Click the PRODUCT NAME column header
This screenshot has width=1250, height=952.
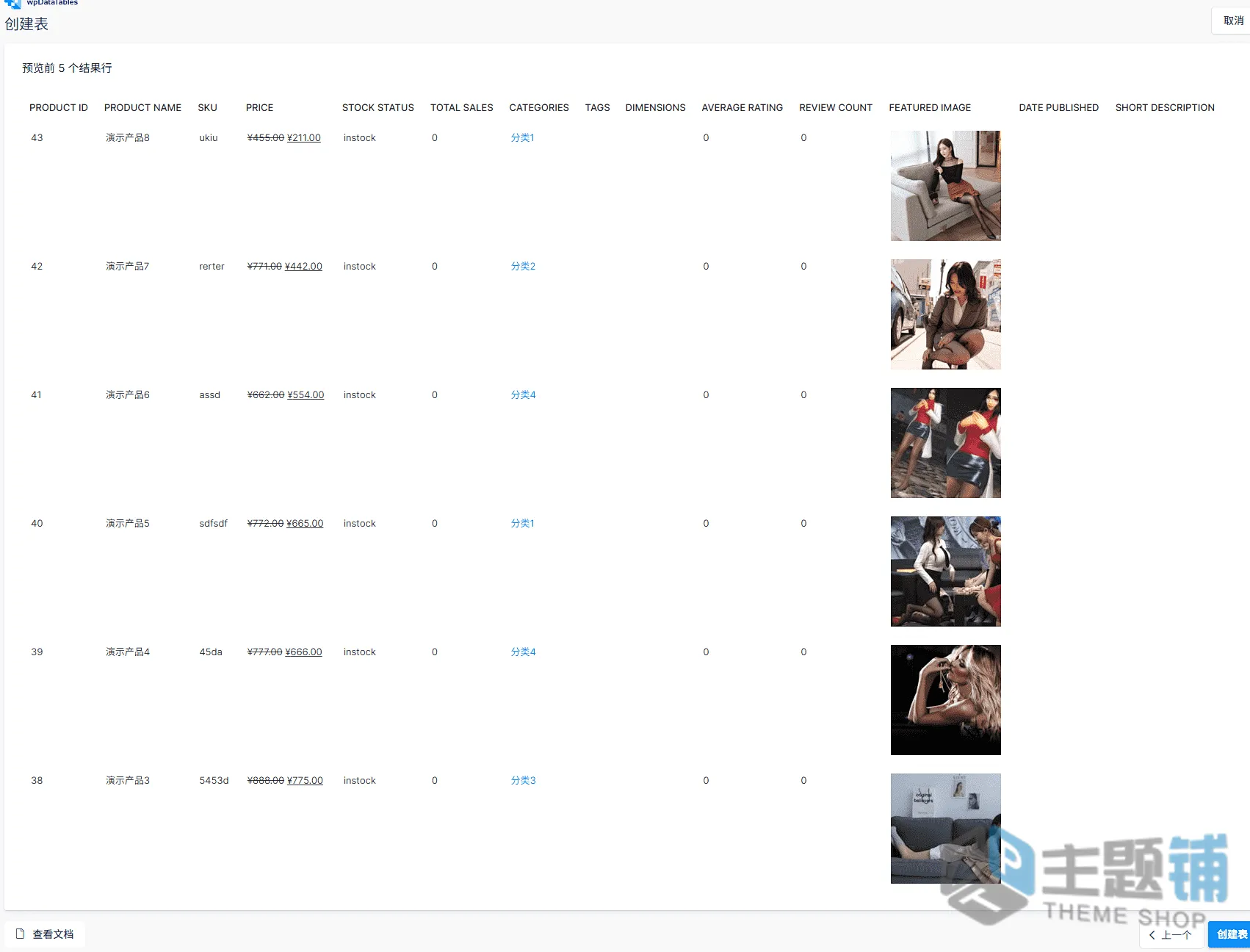(x=142, y=107)
